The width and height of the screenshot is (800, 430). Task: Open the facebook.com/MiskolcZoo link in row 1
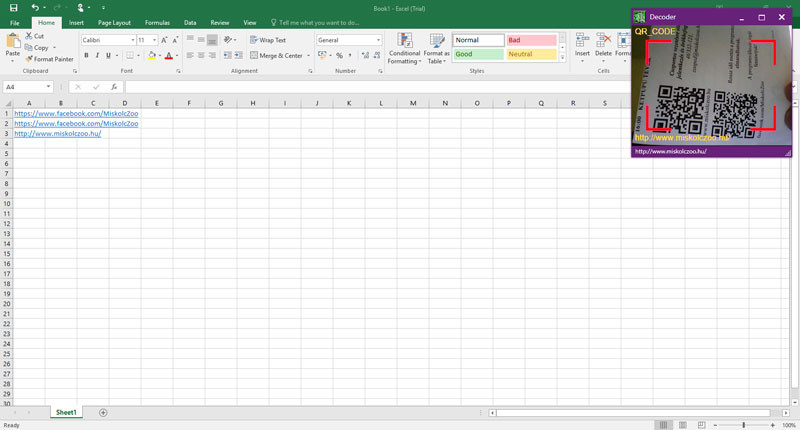coord(76,113)
